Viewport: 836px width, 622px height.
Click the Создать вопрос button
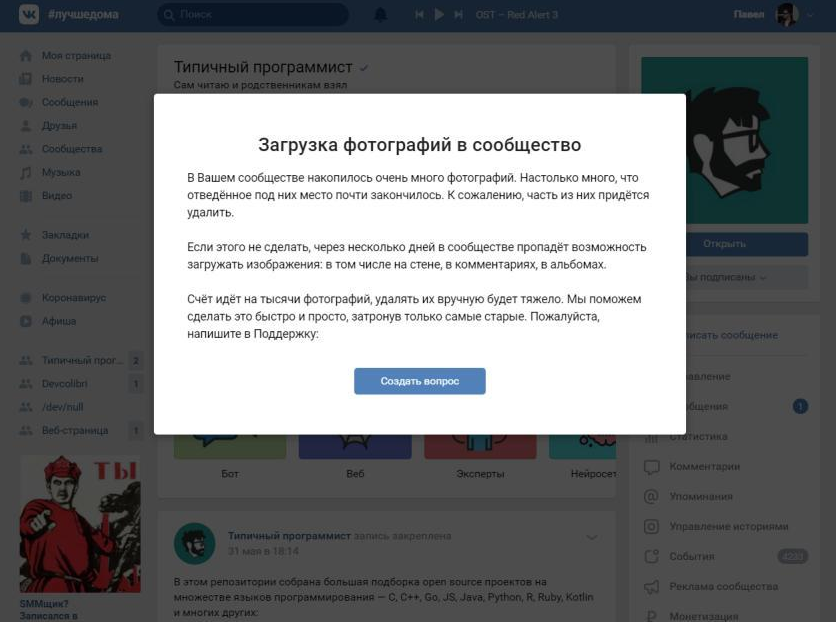[x=420, y=381]
